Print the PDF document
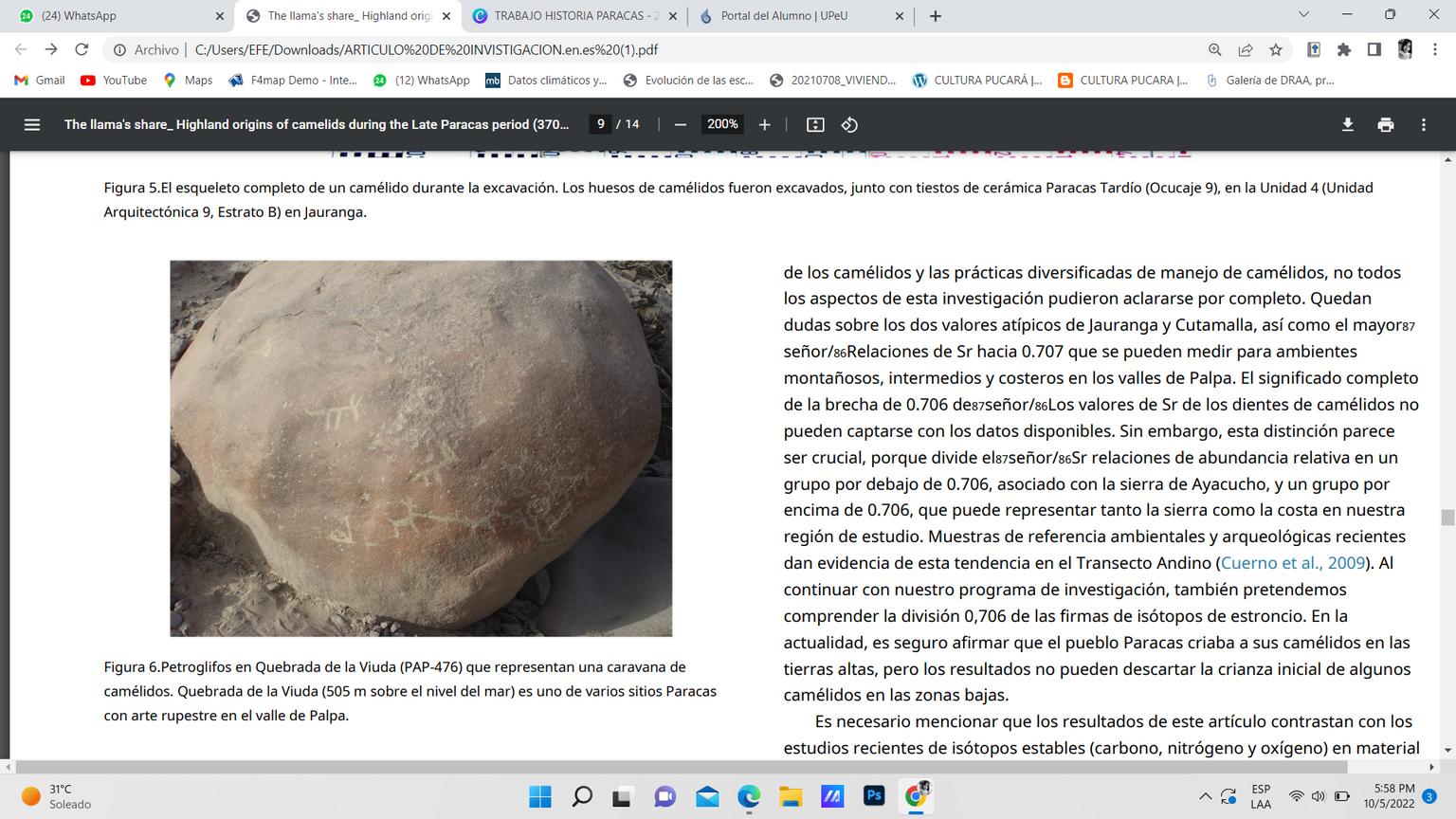1456x819 pixels. point(1386,124)
